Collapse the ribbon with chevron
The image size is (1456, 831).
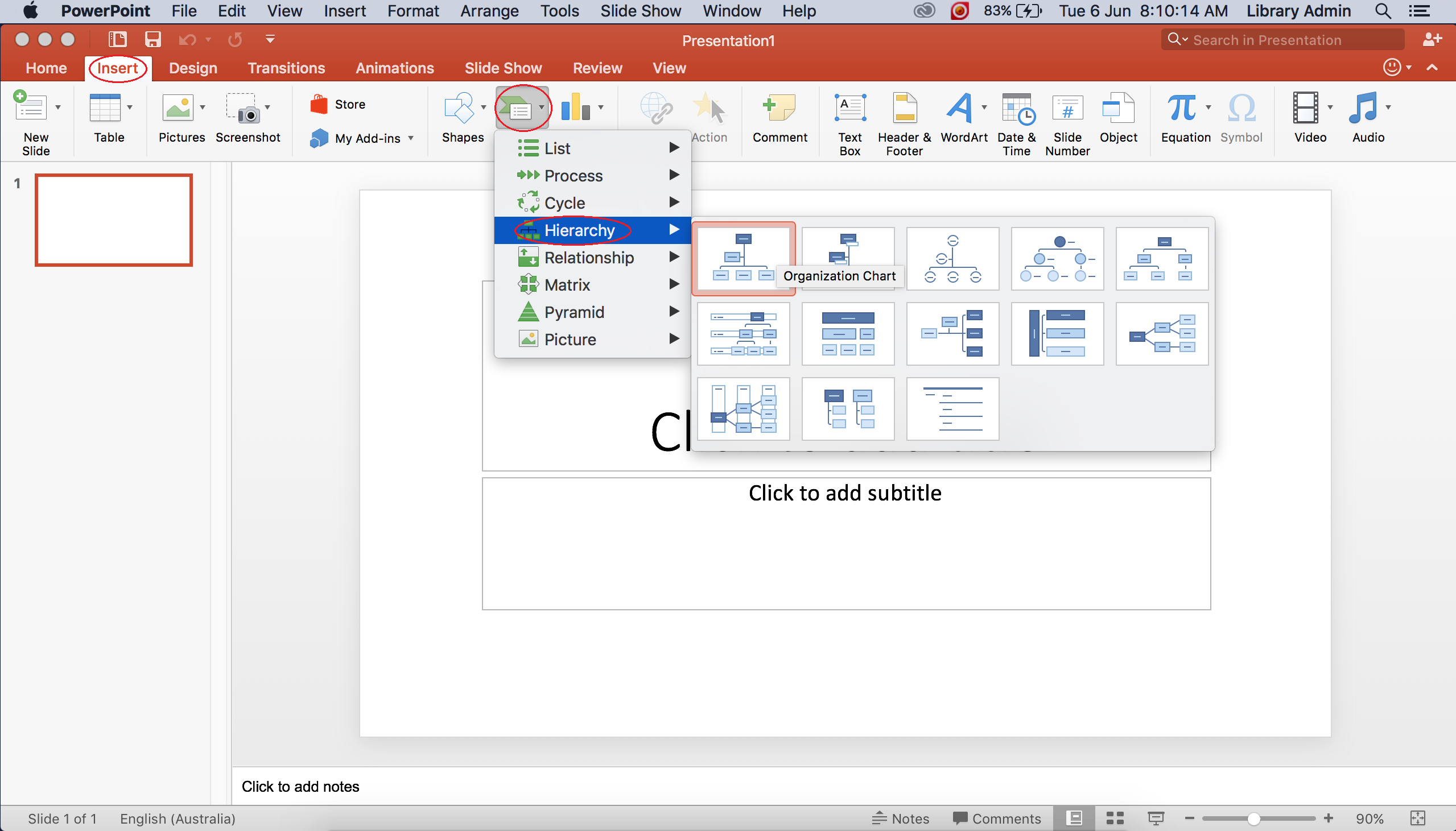click(1432, 68)
